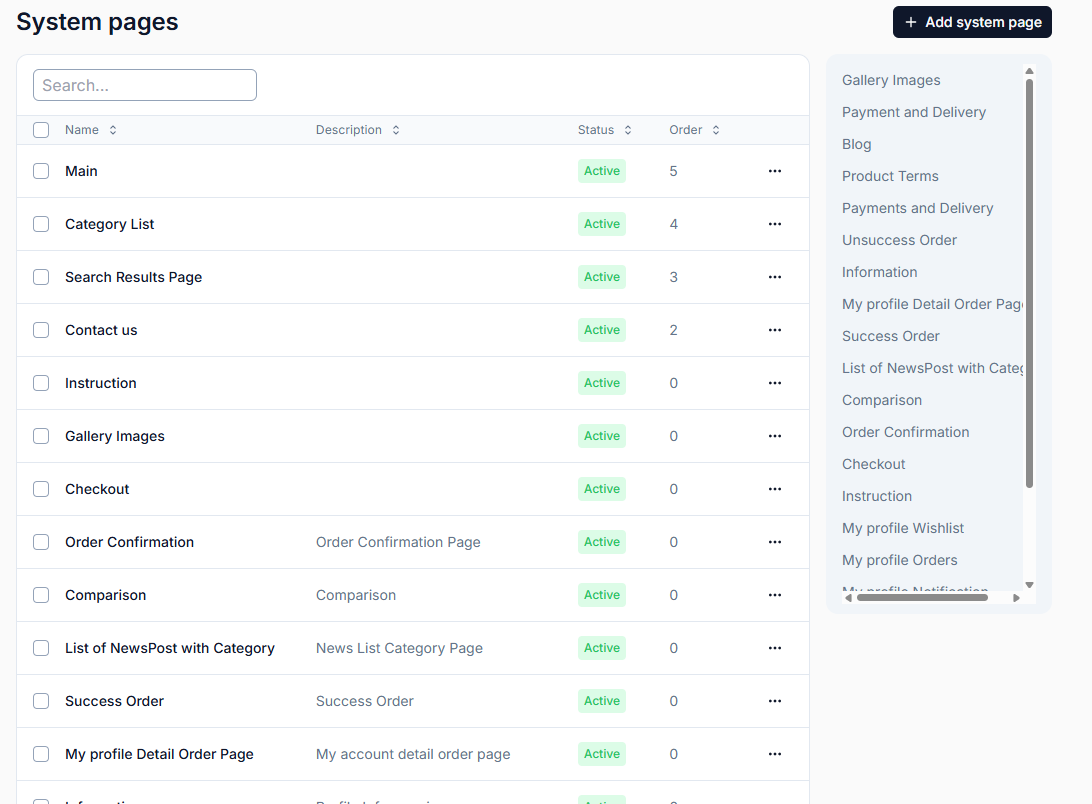This screenshot has width=1092, height=804.
Task: Select Success Order in the sidebar list
Action: 890,336
